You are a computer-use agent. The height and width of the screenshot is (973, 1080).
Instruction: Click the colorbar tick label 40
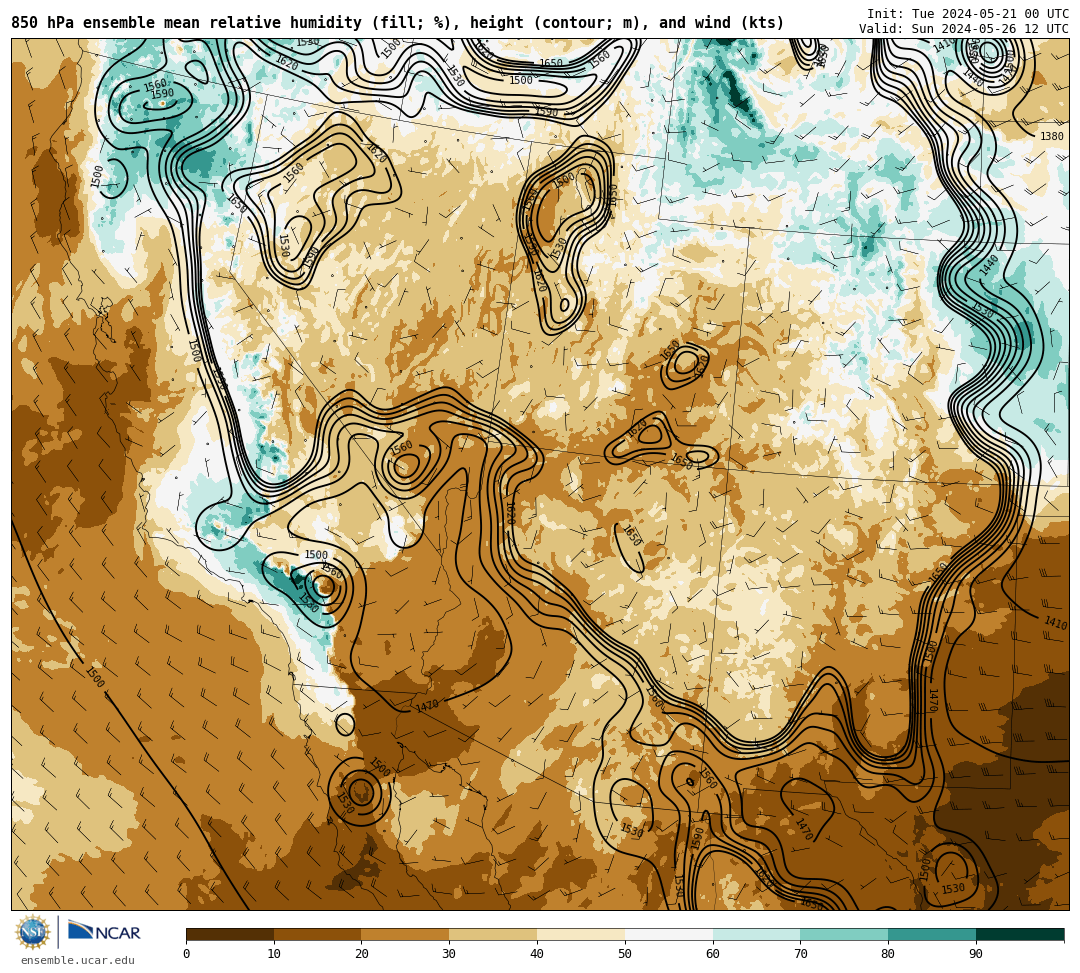pyautogui.click(x=537, y=954)
